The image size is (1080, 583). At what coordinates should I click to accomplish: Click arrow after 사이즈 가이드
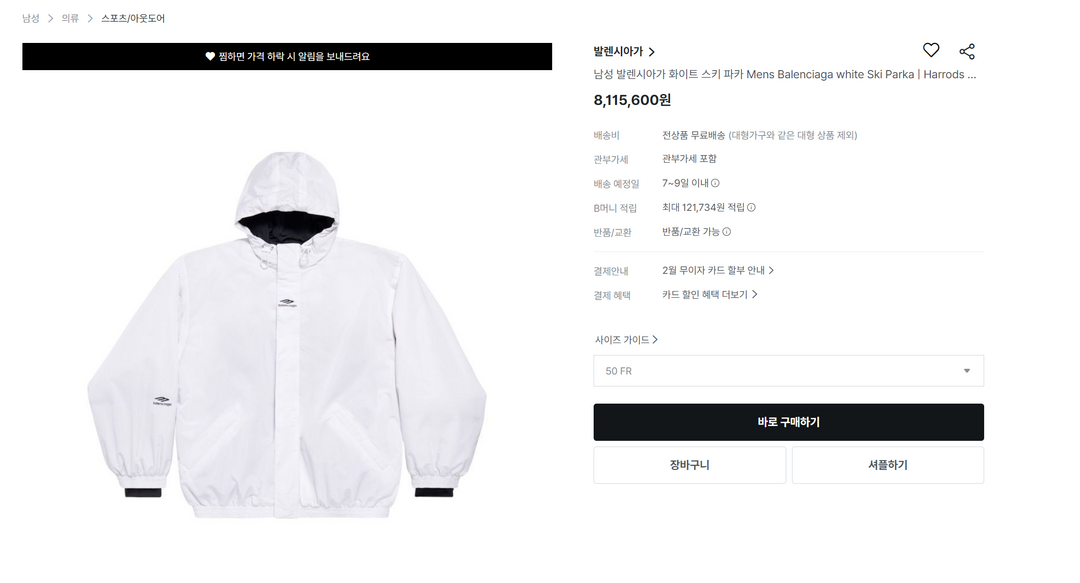coord(655,340)
